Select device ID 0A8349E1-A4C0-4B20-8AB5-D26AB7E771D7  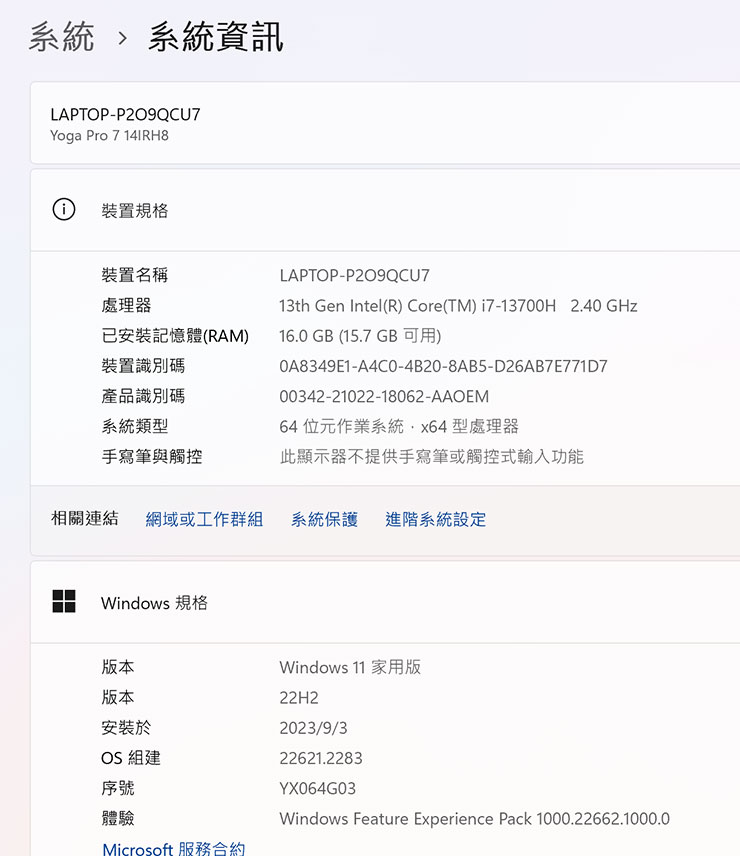coord(443,366)
